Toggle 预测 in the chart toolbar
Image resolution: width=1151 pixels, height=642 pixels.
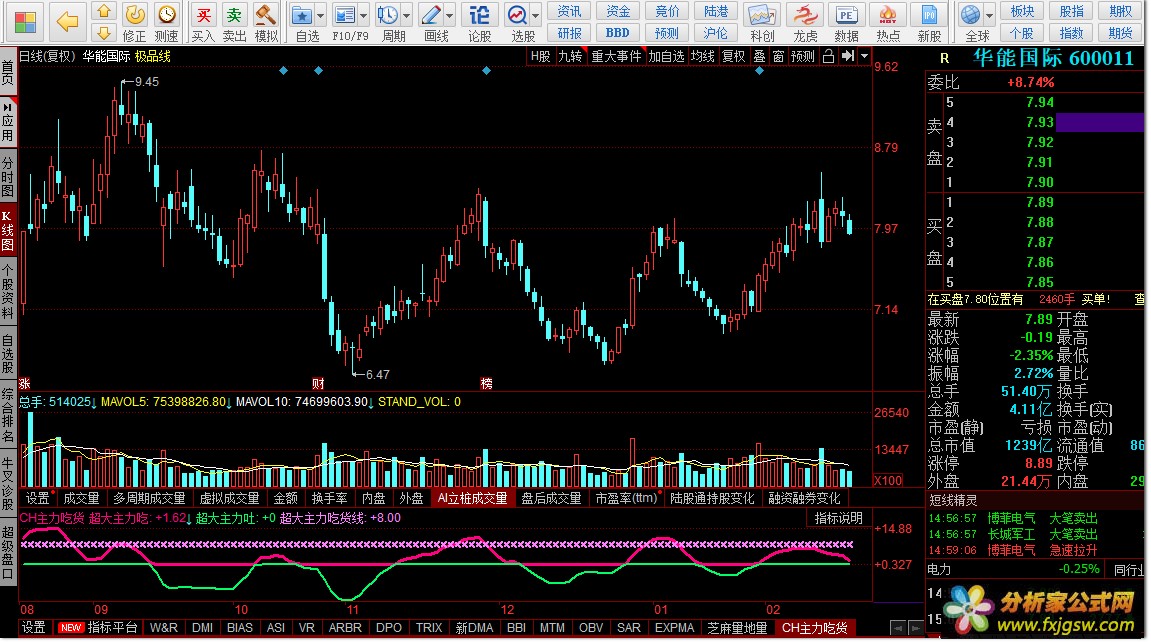[802, 56]
